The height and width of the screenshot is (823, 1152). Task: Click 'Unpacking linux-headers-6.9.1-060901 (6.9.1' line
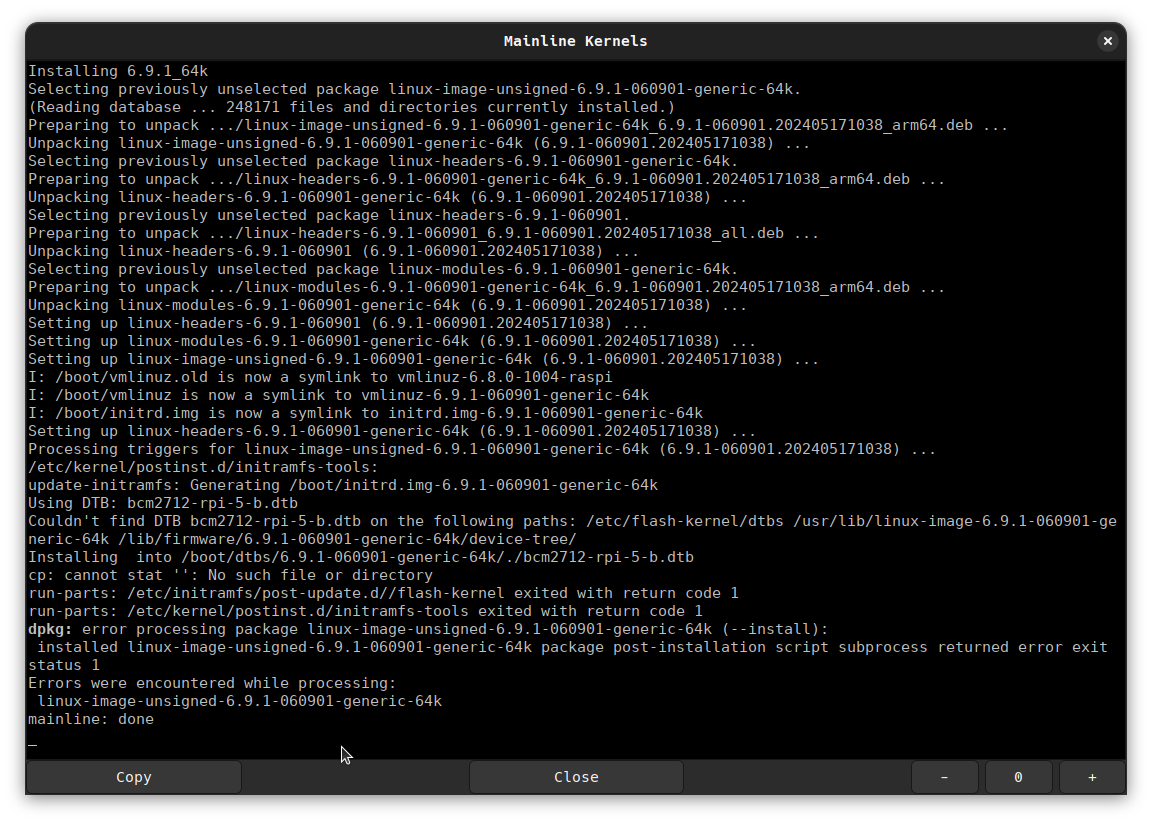click(334, 251)
